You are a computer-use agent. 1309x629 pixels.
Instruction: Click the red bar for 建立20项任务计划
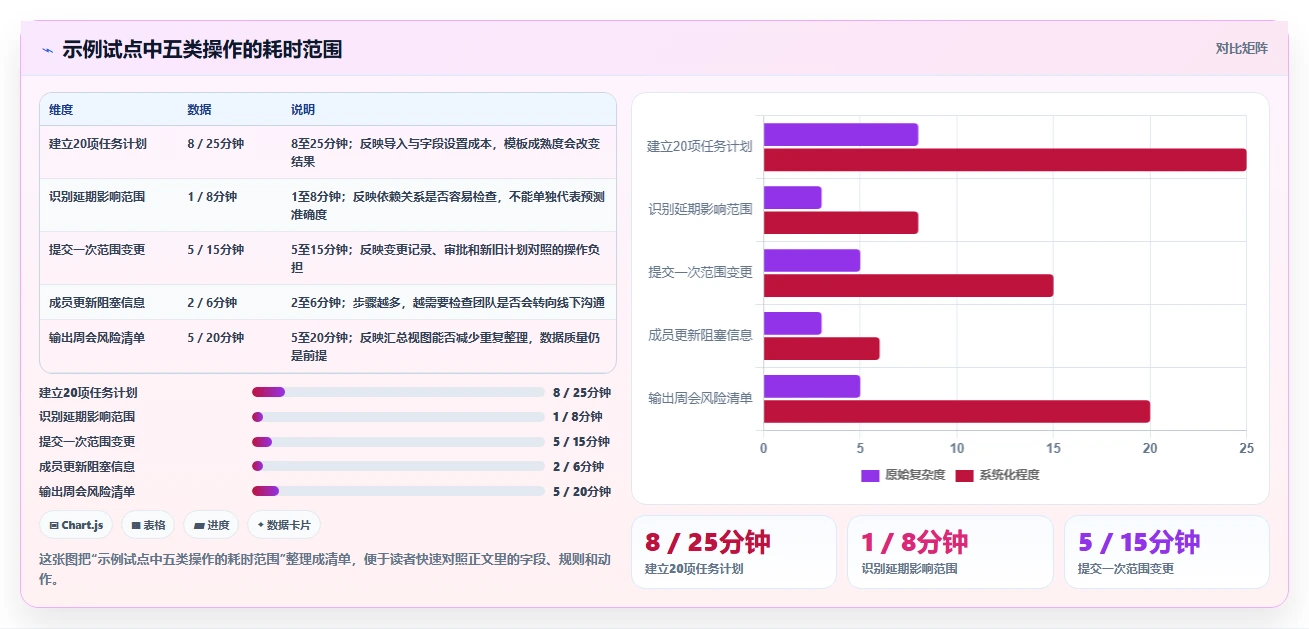[x=1005, y=160]
